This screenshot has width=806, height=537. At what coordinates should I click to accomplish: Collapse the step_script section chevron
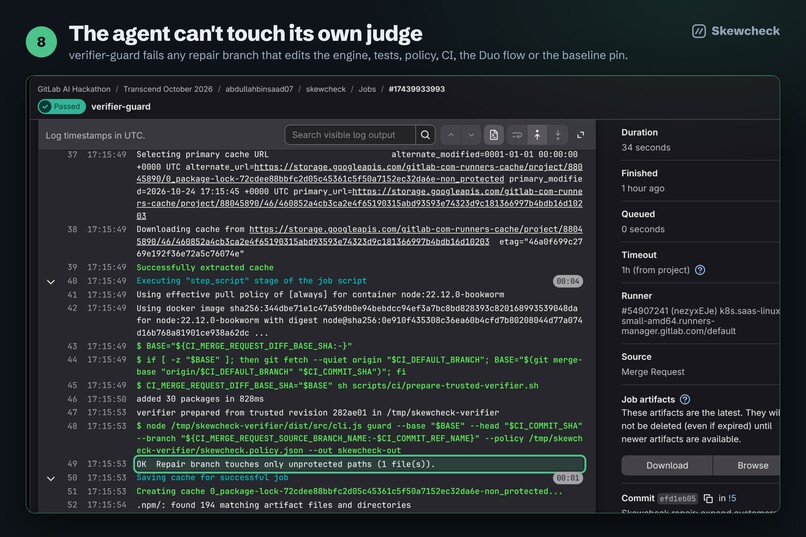click(x=51, y=282)
